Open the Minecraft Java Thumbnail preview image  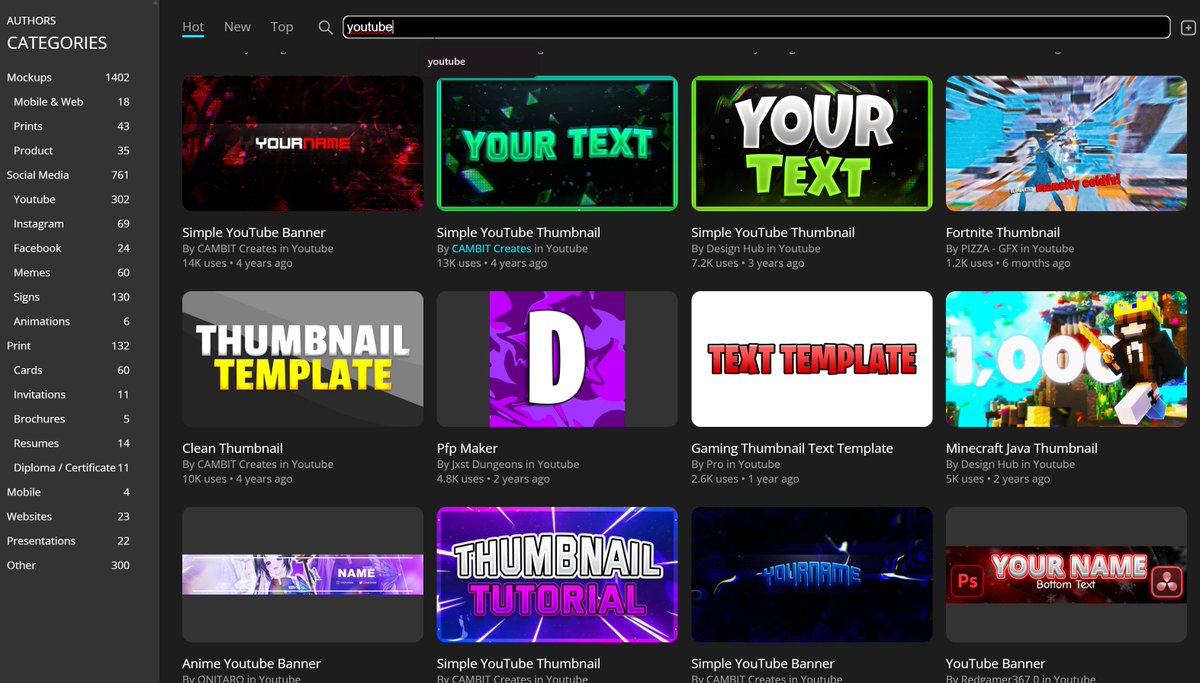pos(1067,359)
